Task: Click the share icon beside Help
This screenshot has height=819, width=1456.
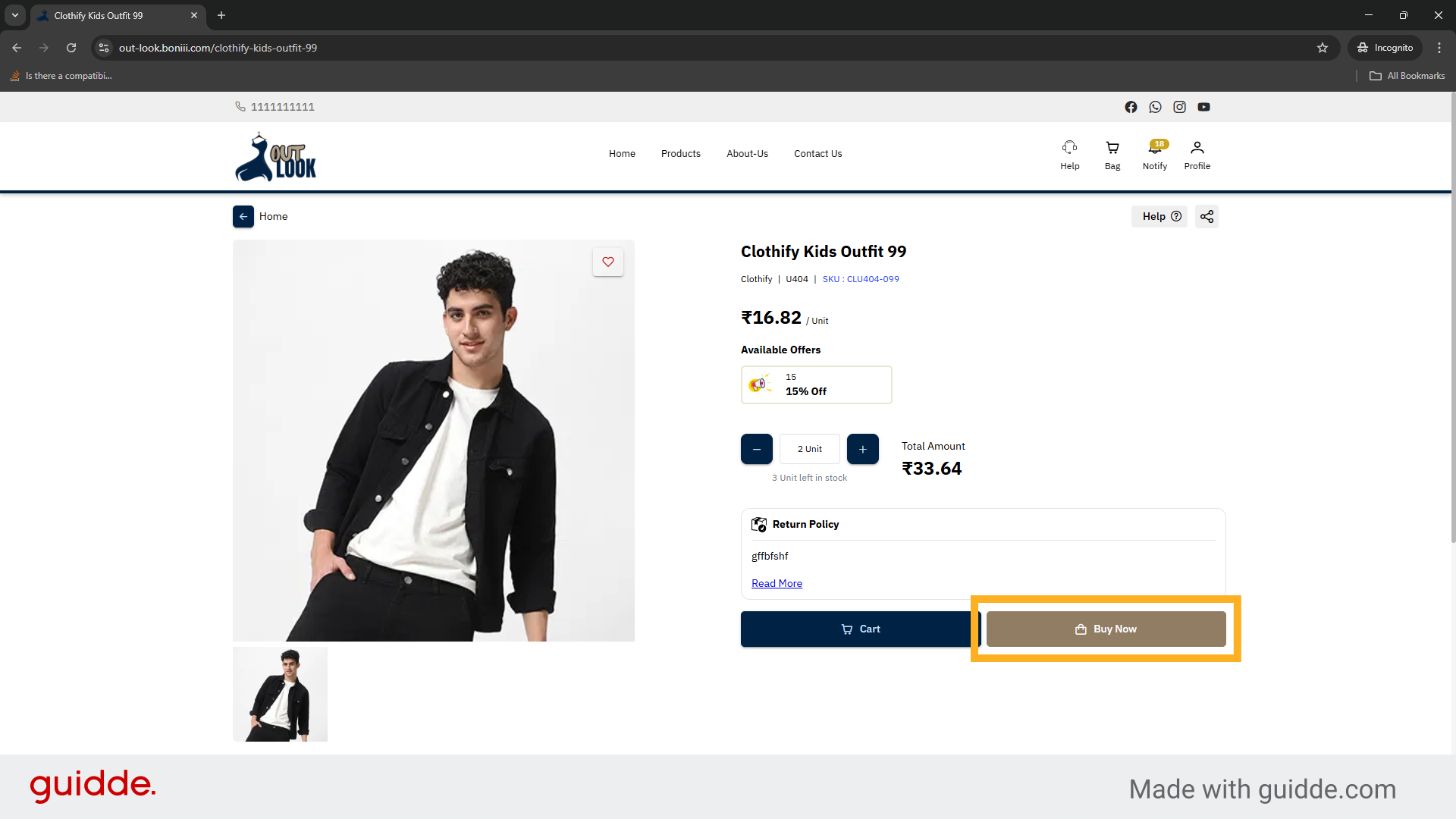Action: (1207, 217)
